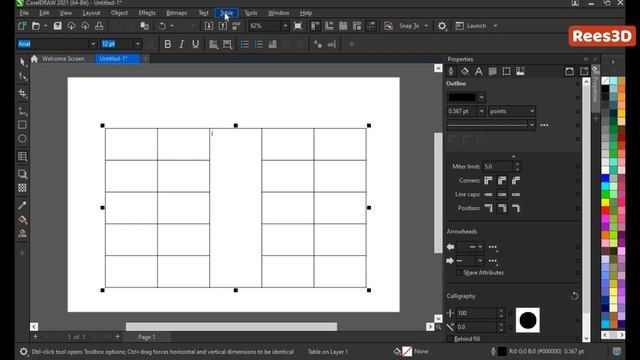Select the Shape edit tool
Screen dimensions: 640x360
(x=22, y=76)
